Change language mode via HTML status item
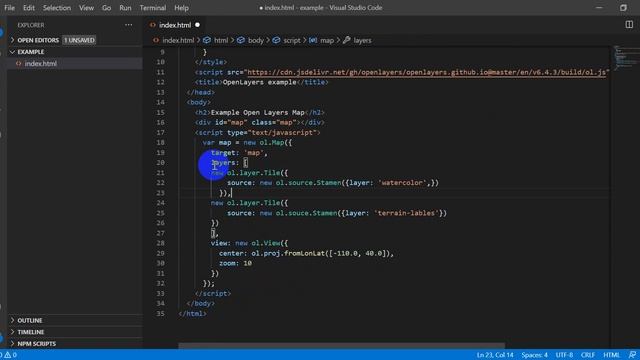 coord(611,355)
